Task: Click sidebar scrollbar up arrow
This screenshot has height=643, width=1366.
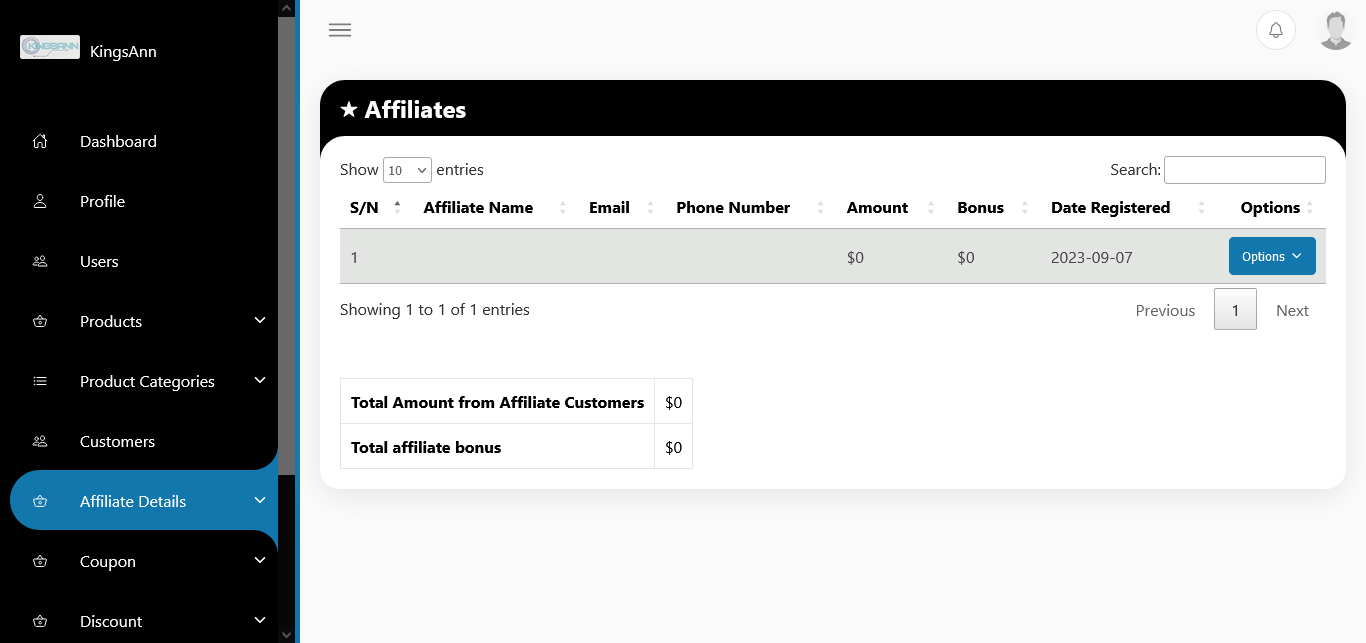Action: click(x=287, y=8)
